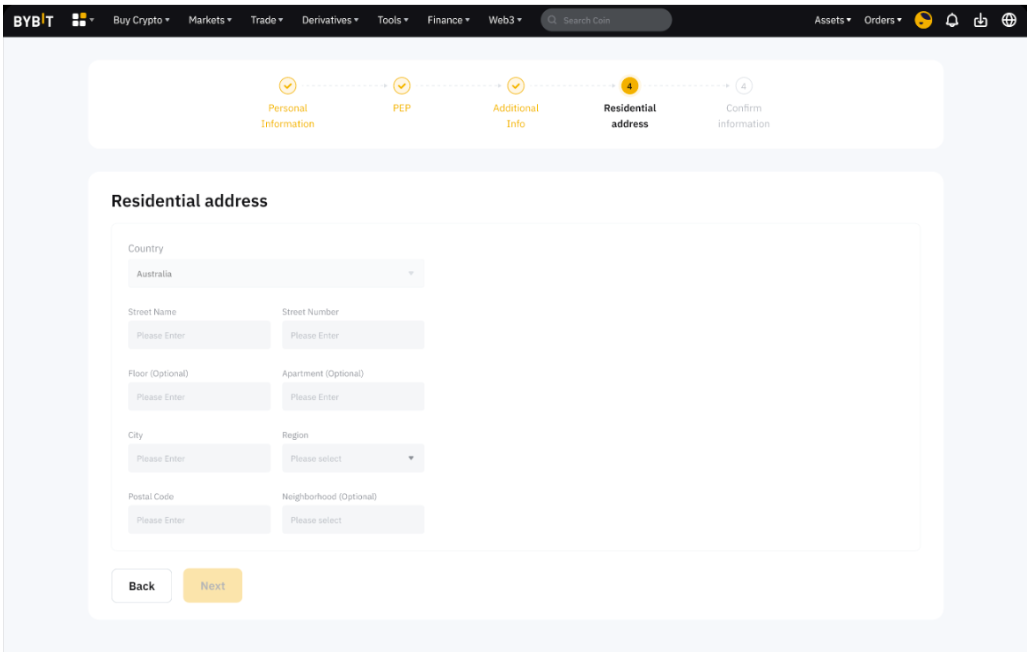
Task: Click the Personal Information step checkmark
Action: (287, 86)
